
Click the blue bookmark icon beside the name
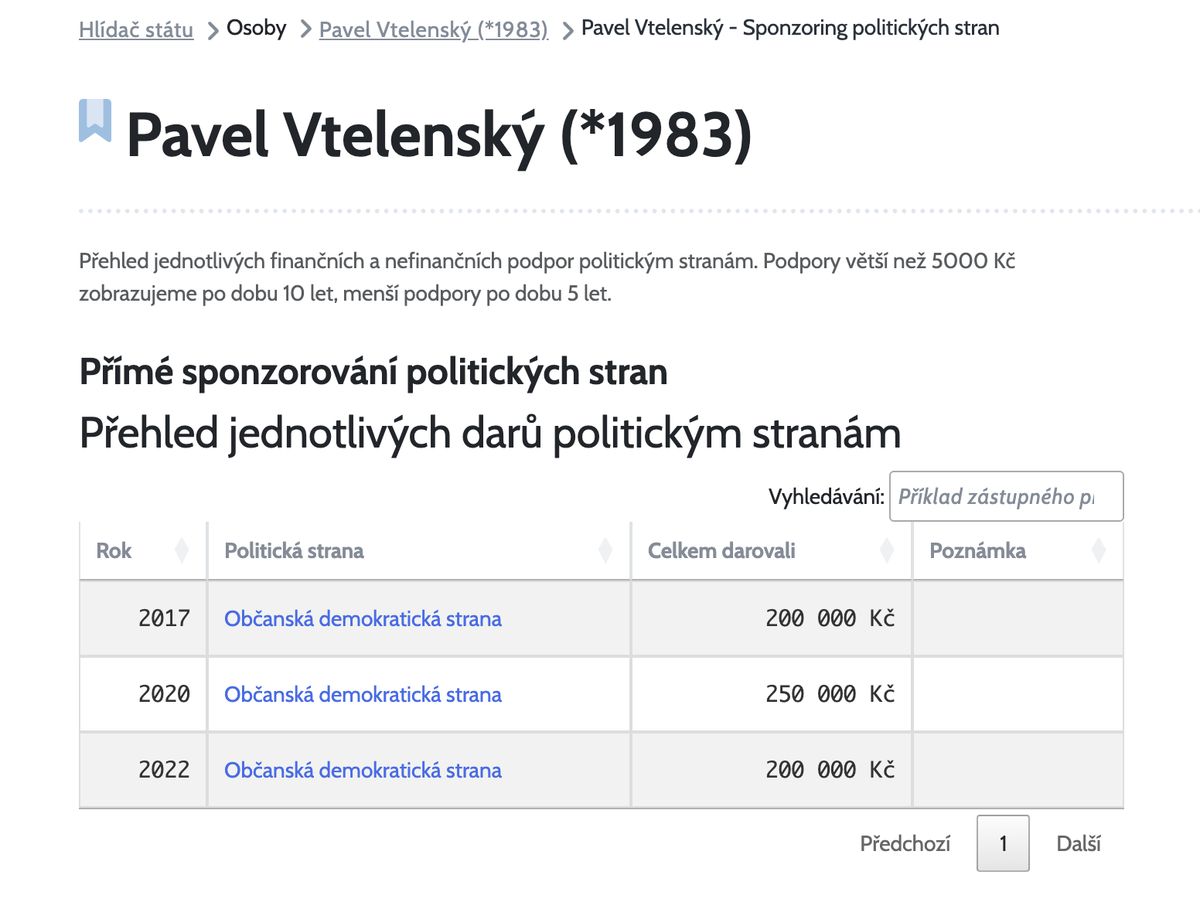(x=95, y=120)
